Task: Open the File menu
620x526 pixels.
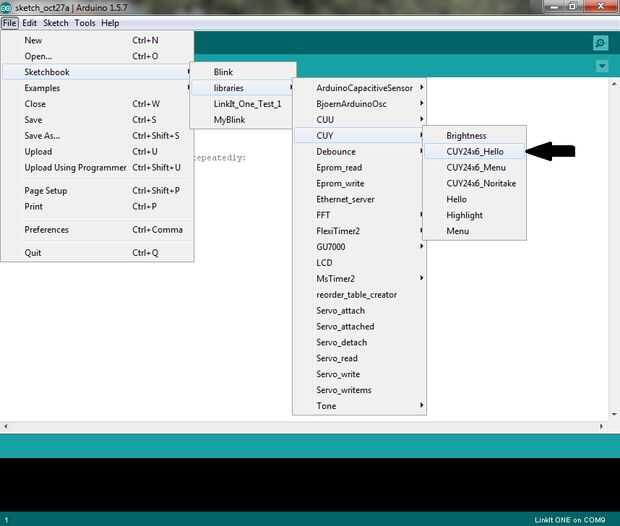Action: [9, 23]
